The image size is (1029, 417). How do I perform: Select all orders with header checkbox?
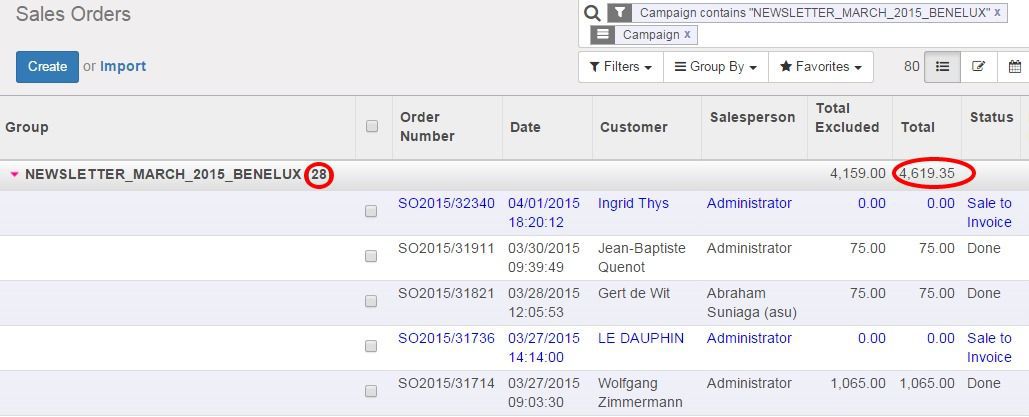point(372,127)
